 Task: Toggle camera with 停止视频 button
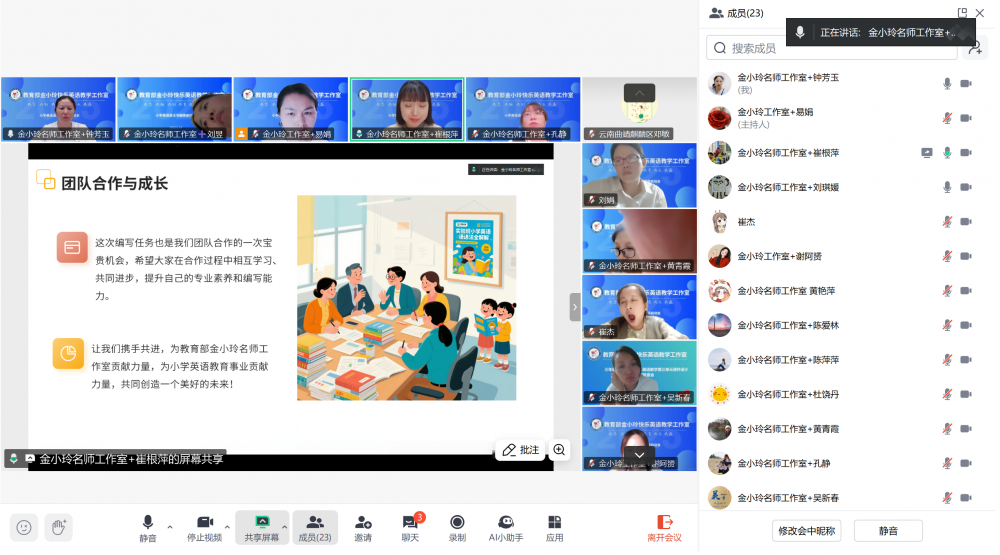tap(205, 527)
